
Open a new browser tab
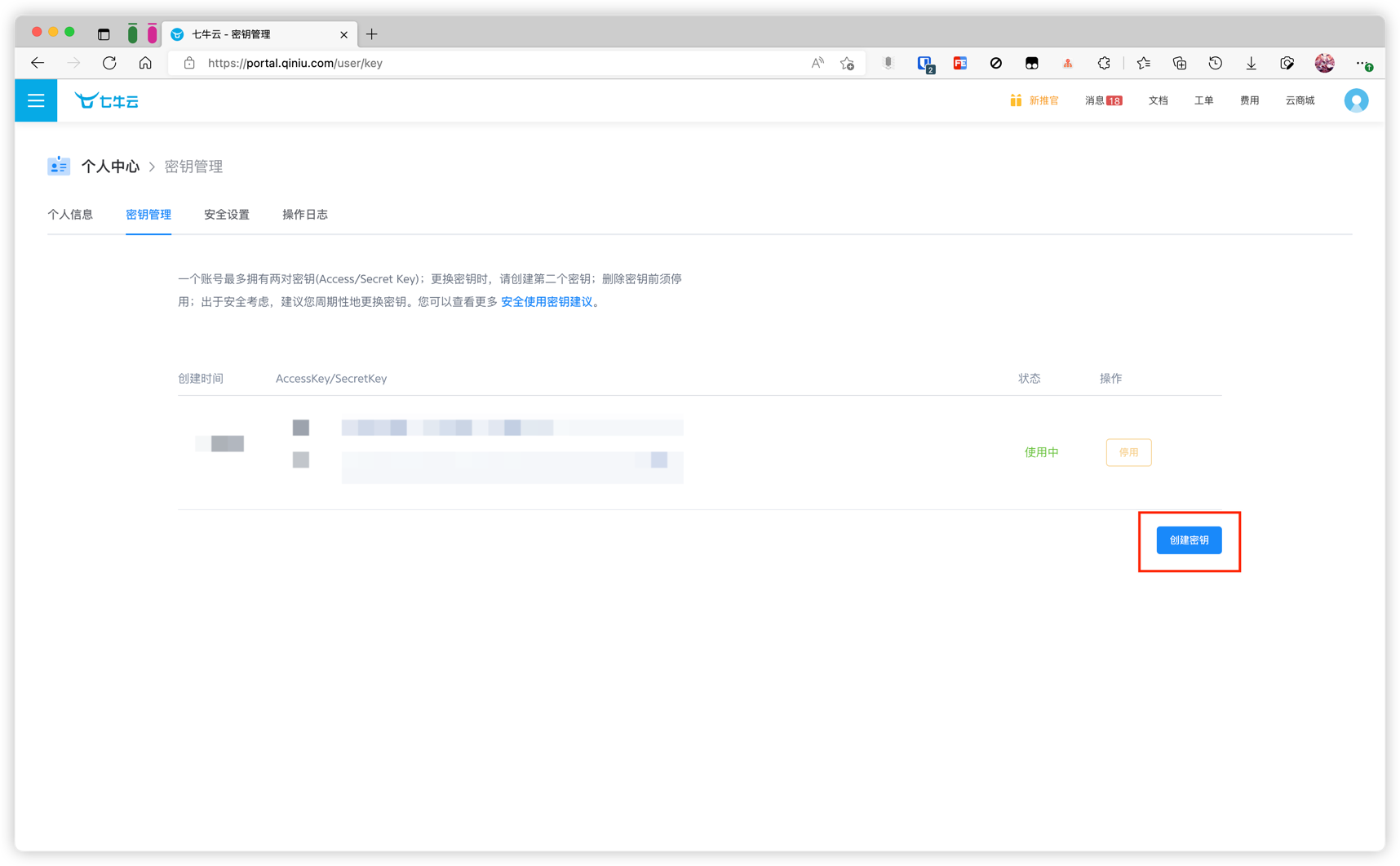click(372, 34)
